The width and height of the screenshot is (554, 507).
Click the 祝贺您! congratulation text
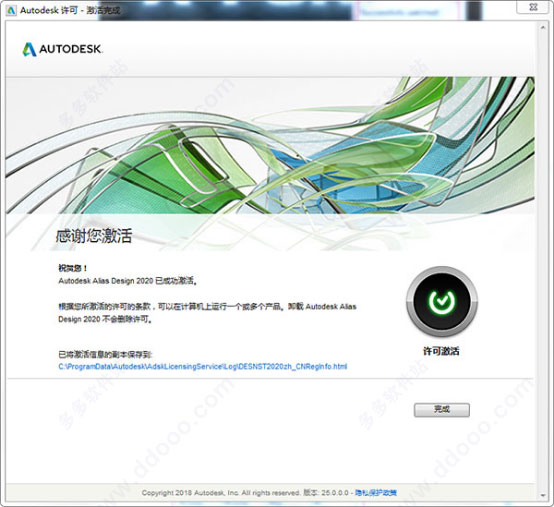(72, 268)
